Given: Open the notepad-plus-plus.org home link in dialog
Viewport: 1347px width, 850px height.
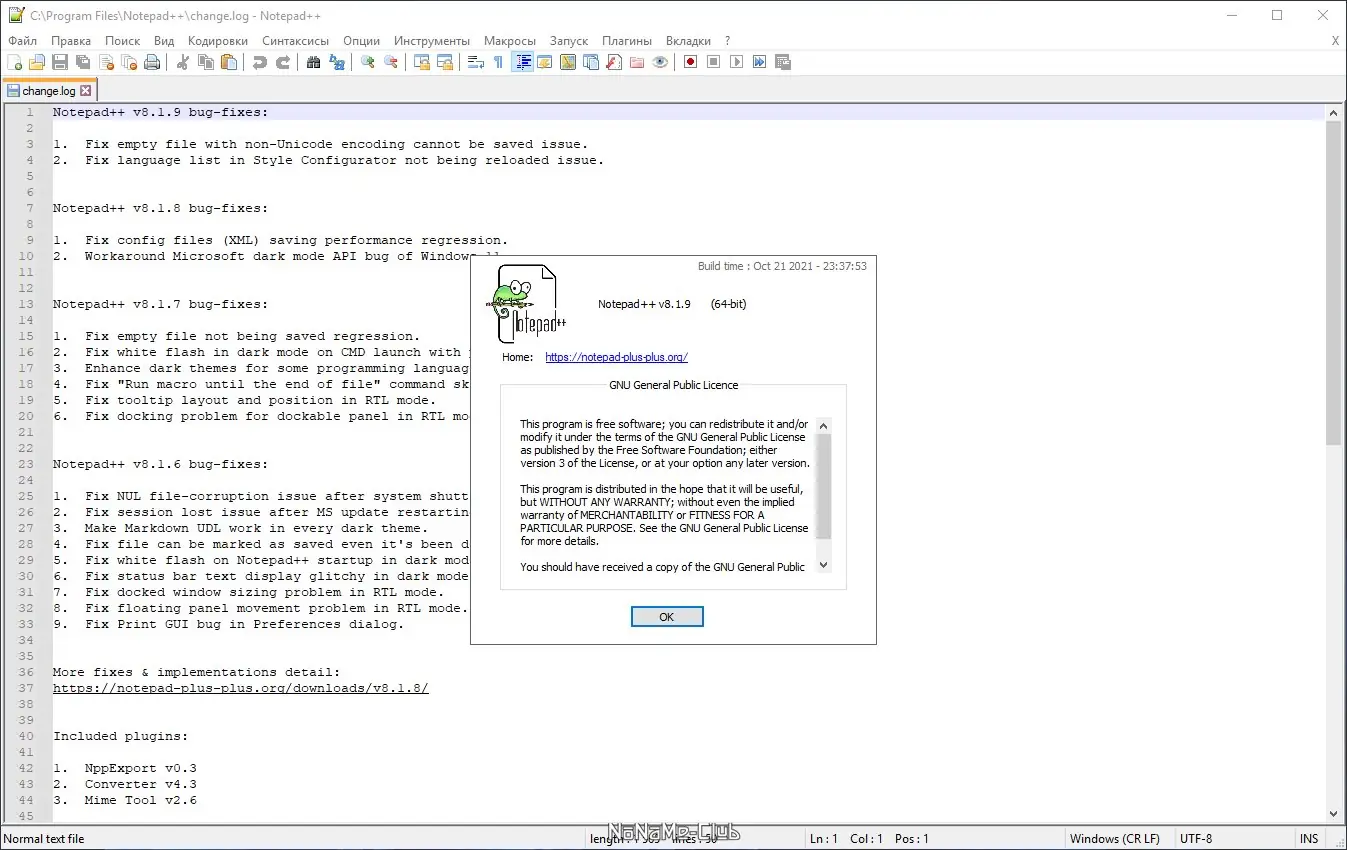Looking at the screenshot, I should (x=616, y=357).
